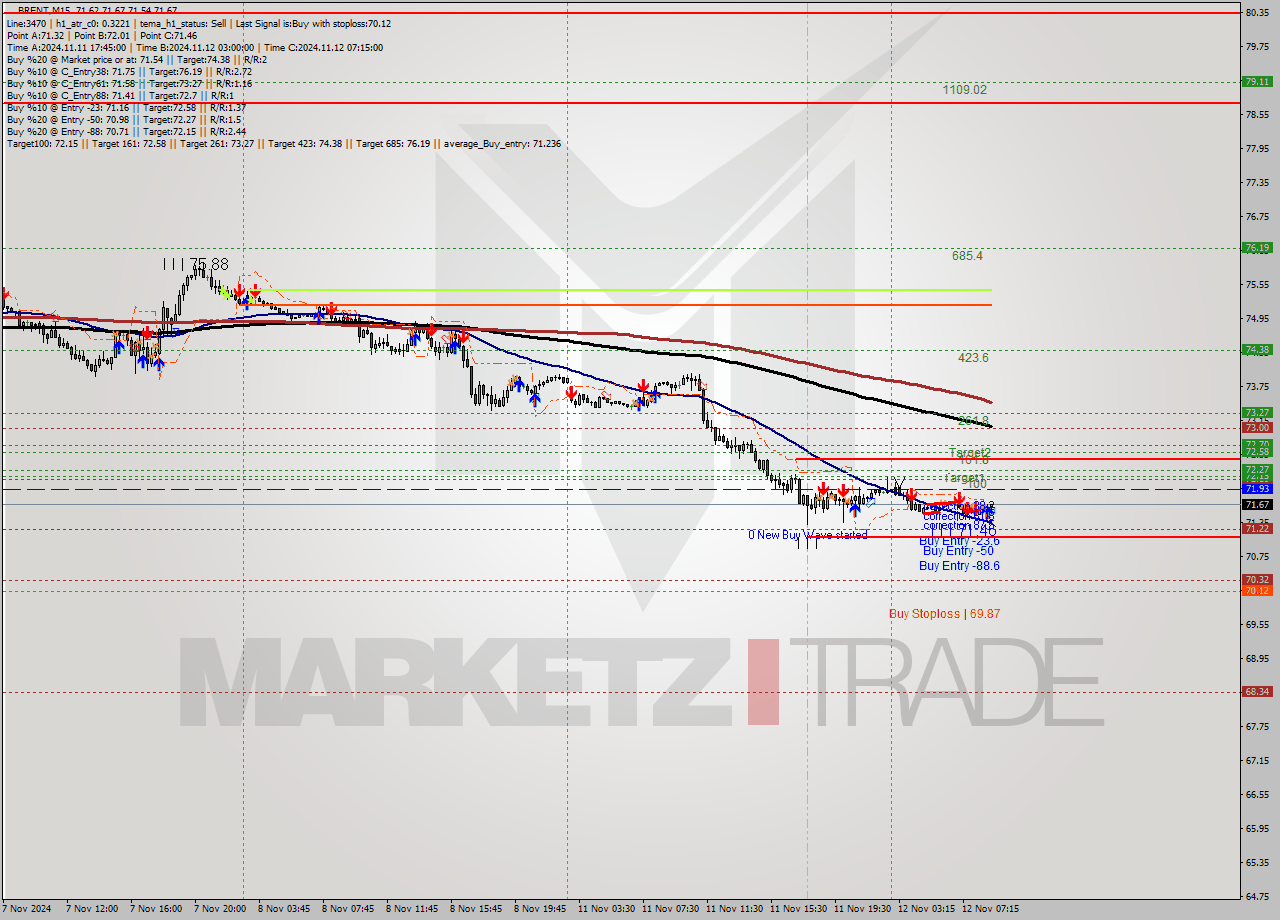This screenshot has height=920, width=1280.
Task: Click the green 79.11 price tag
Action: click(1257, 82)
